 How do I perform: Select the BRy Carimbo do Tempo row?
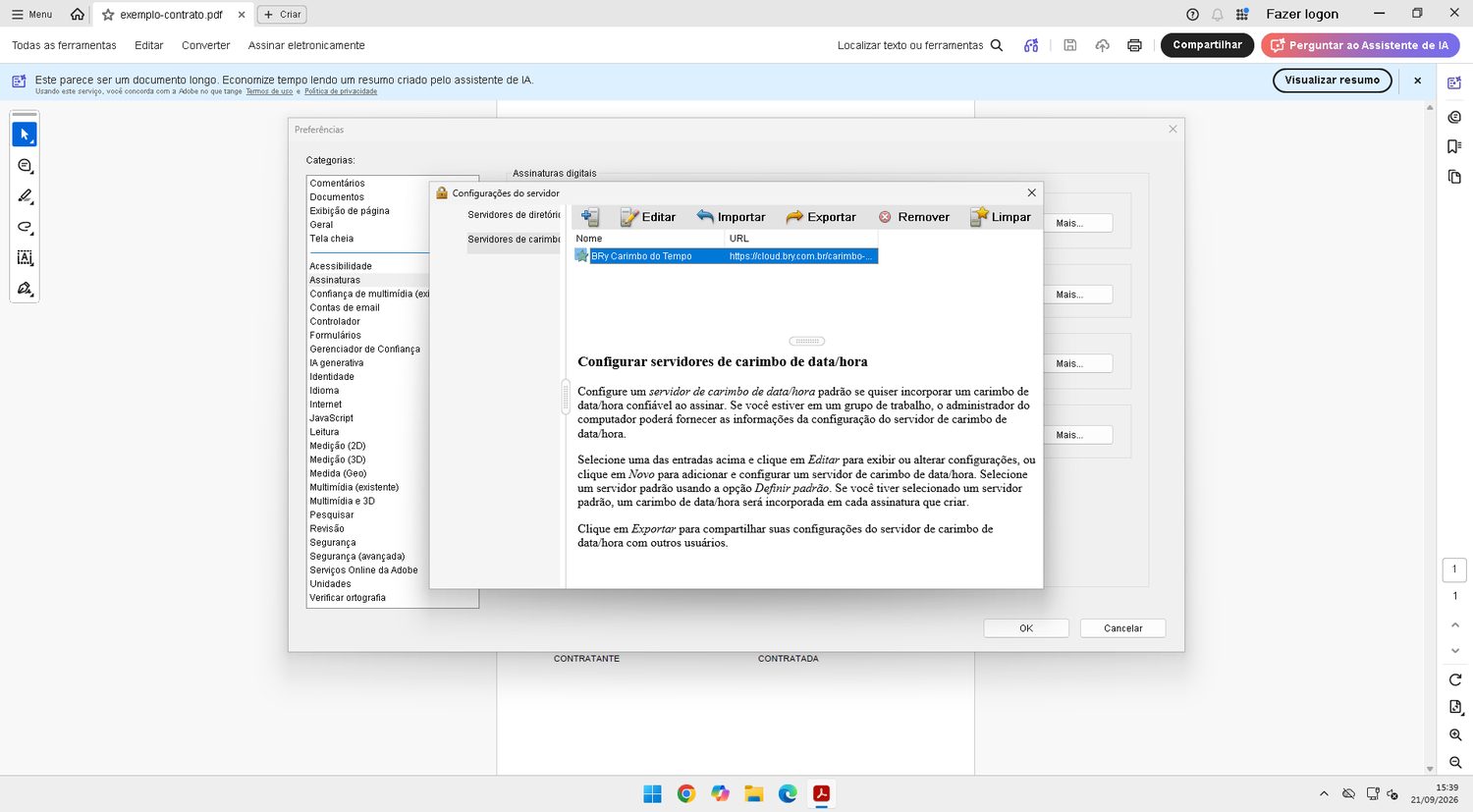726,256
